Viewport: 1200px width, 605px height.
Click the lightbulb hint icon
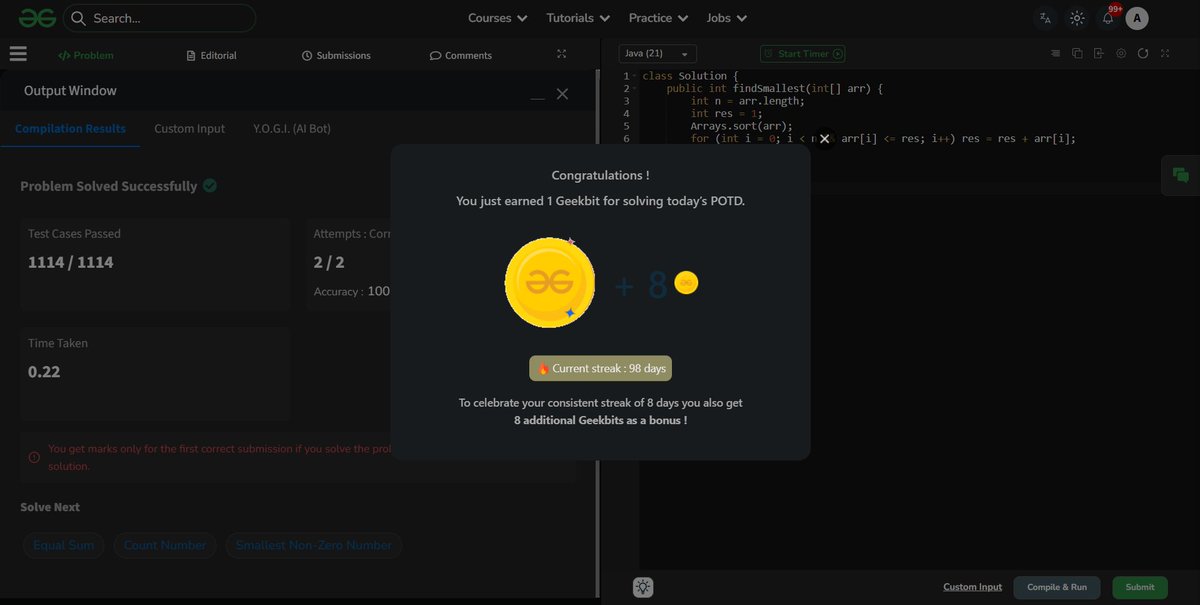(x=643, y=588)
